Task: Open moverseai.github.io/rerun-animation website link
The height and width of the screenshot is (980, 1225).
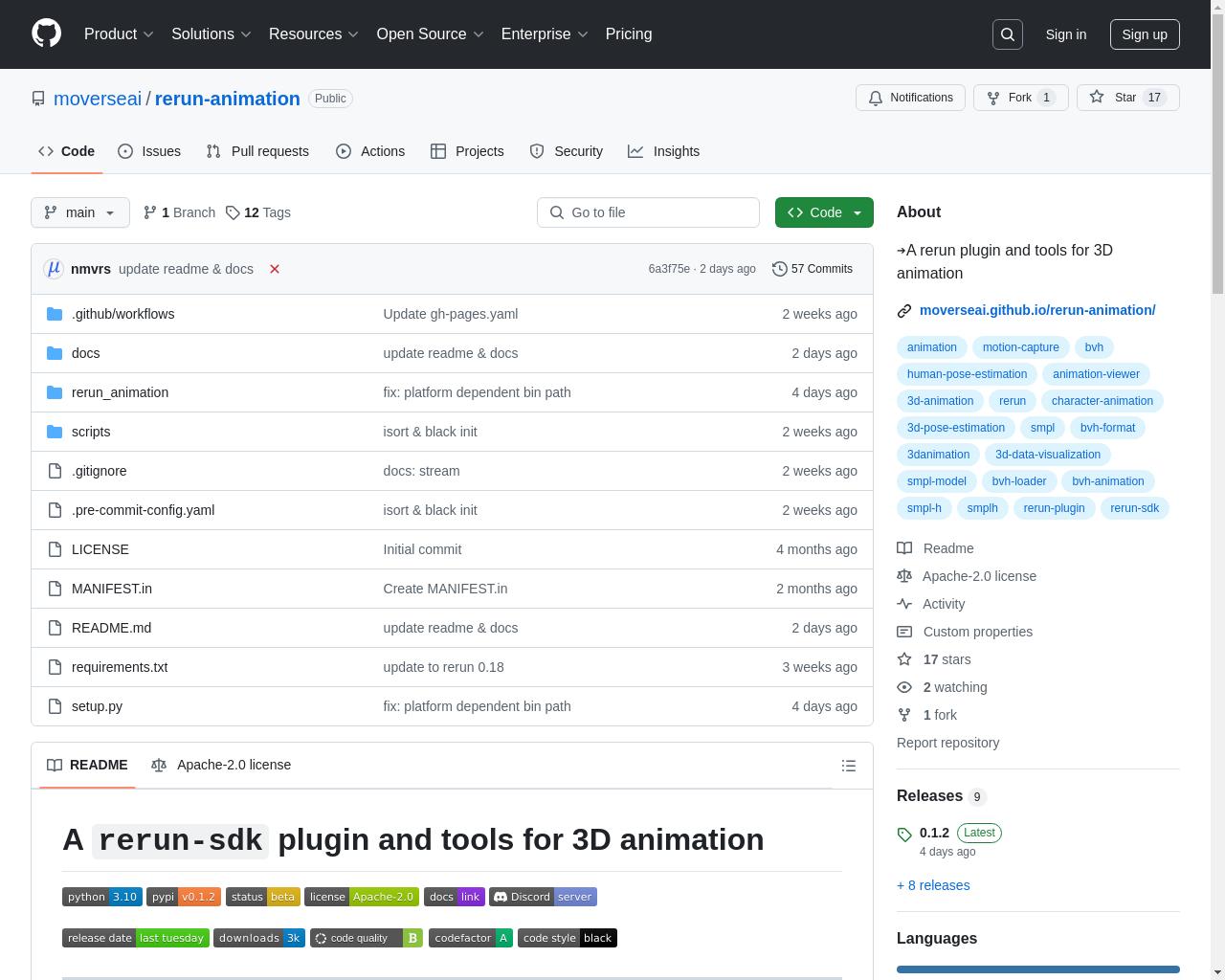Action: point(1037,310)
